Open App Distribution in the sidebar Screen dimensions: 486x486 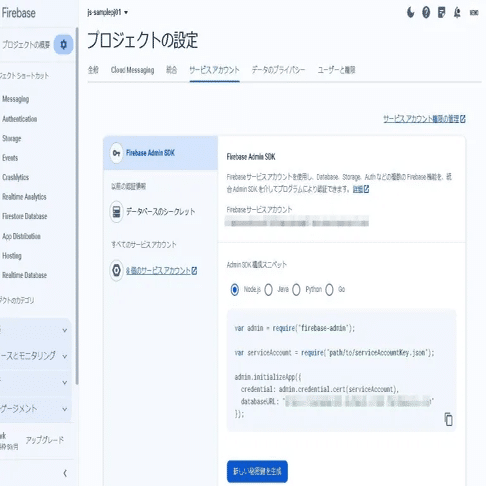[21, 236]
